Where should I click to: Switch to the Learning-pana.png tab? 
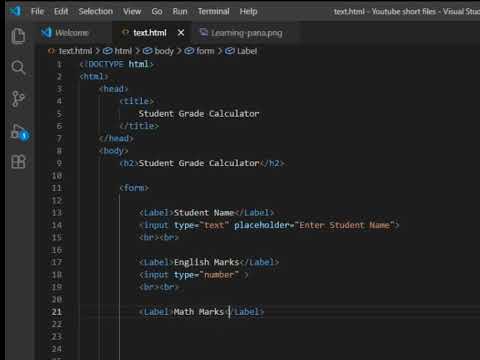coord(246,33)
